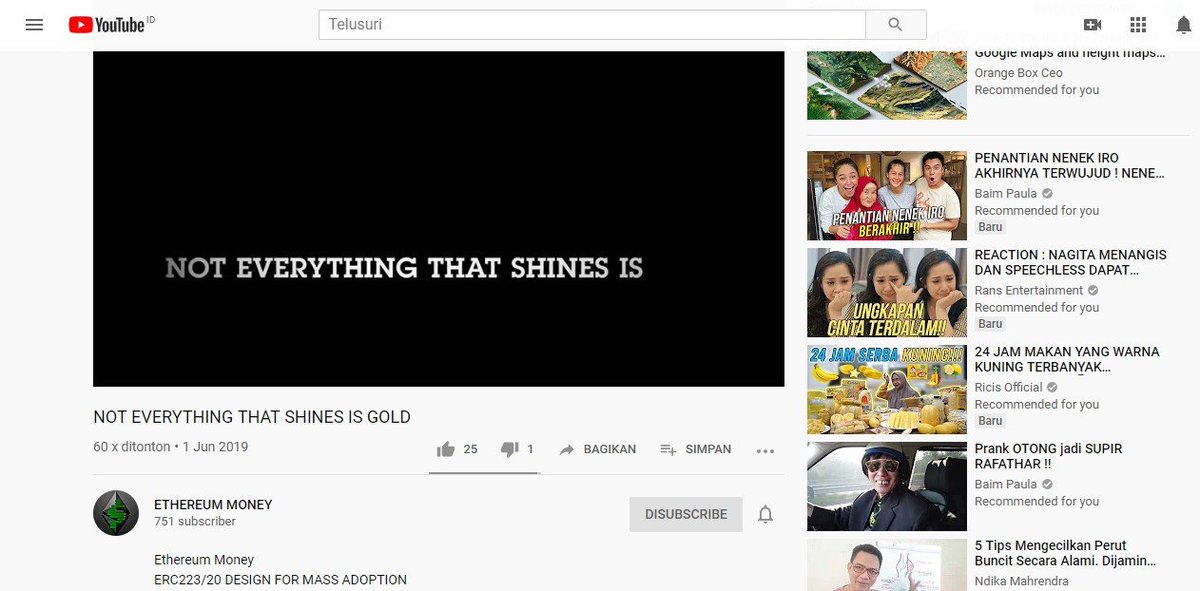
Task: Click Ricis Official channel name
Action: coord(1009,387)
